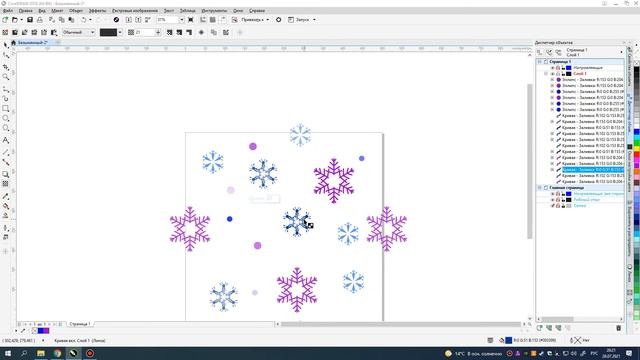Open the Файл menu
Screen dimensions: 640x360
(x=8, y=11)
